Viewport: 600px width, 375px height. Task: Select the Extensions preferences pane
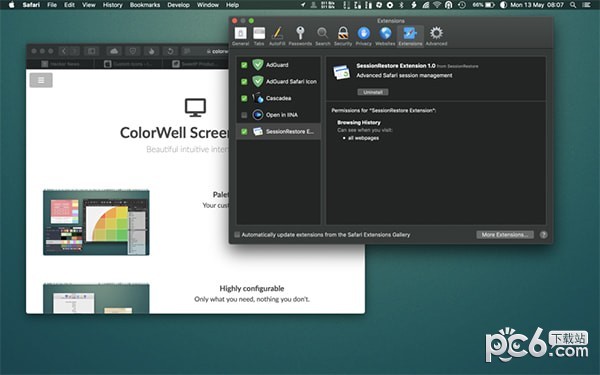(x=410, y=37)
